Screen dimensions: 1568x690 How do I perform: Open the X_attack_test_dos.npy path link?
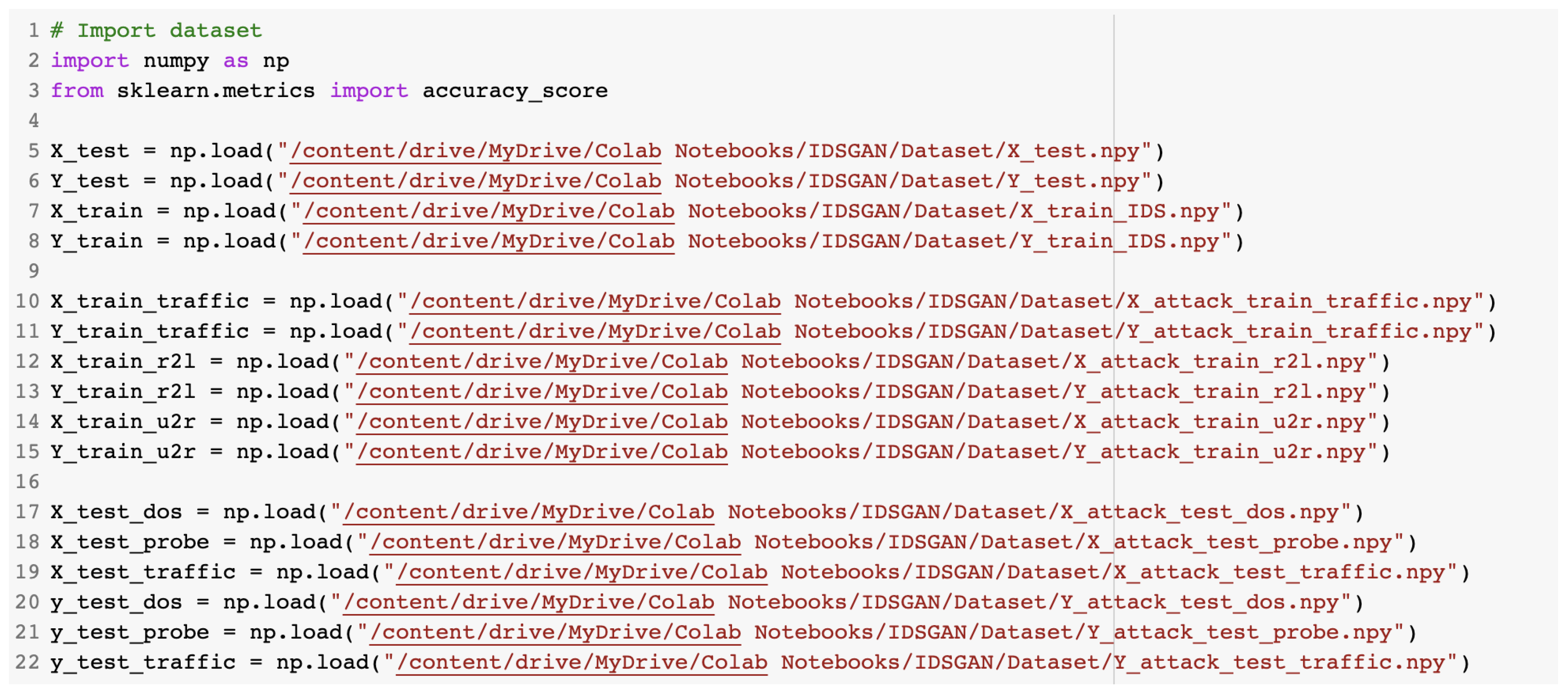click(528, 512)
